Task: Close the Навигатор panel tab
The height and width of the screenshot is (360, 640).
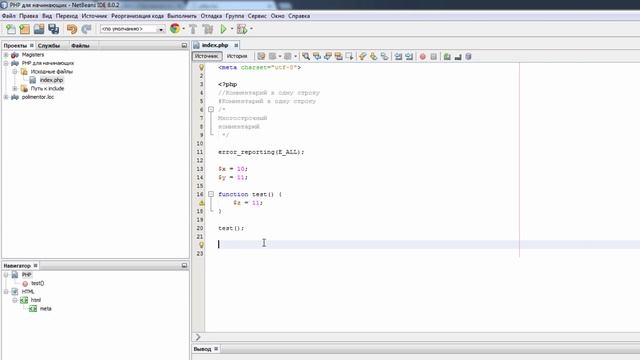Action: (36, 266)
